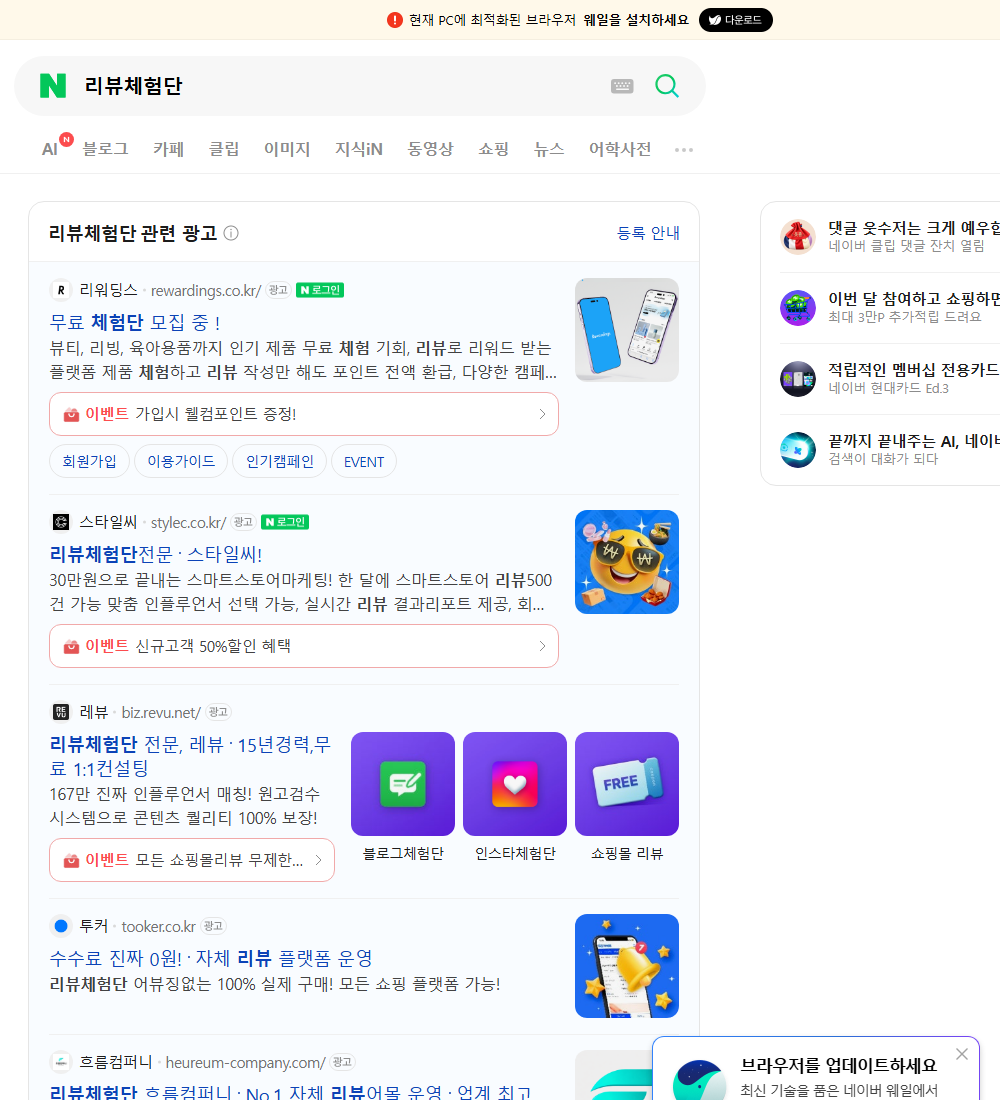Switch to the 동영상 tab
Image resolution: width=1000 pixels, height=1100 pixels.
(x=430, y=149)
